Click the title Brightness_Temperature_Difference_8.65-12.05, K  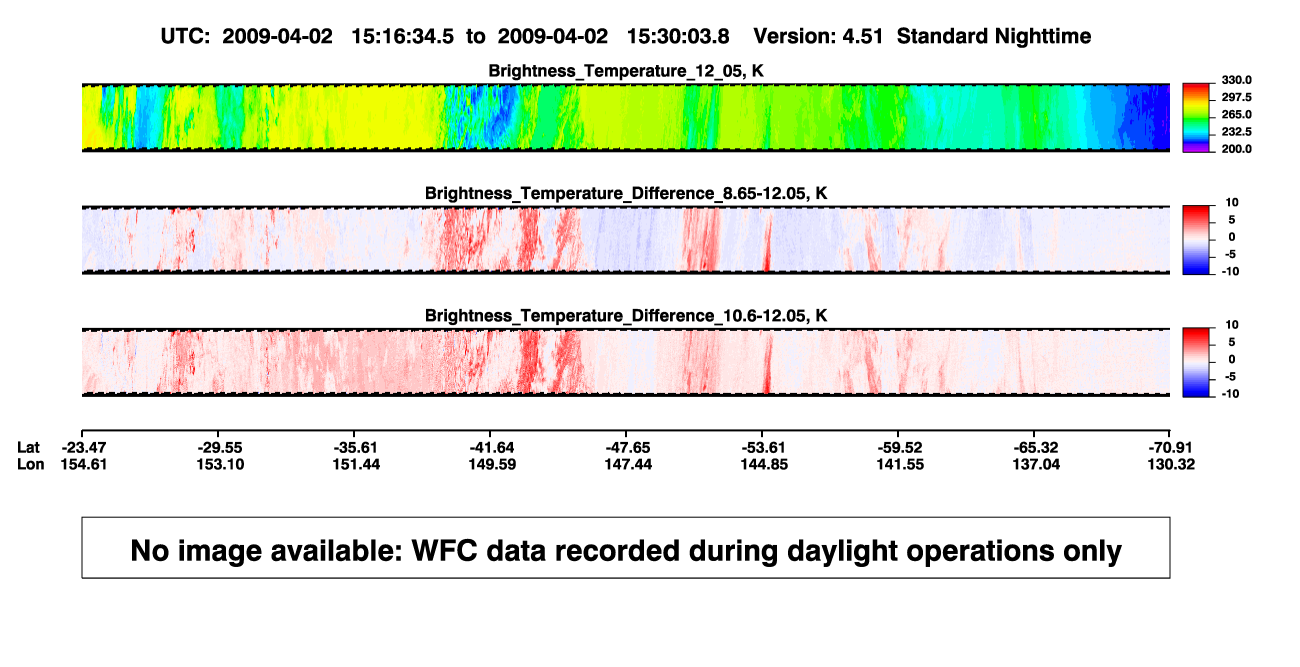(x=626, y=193)
